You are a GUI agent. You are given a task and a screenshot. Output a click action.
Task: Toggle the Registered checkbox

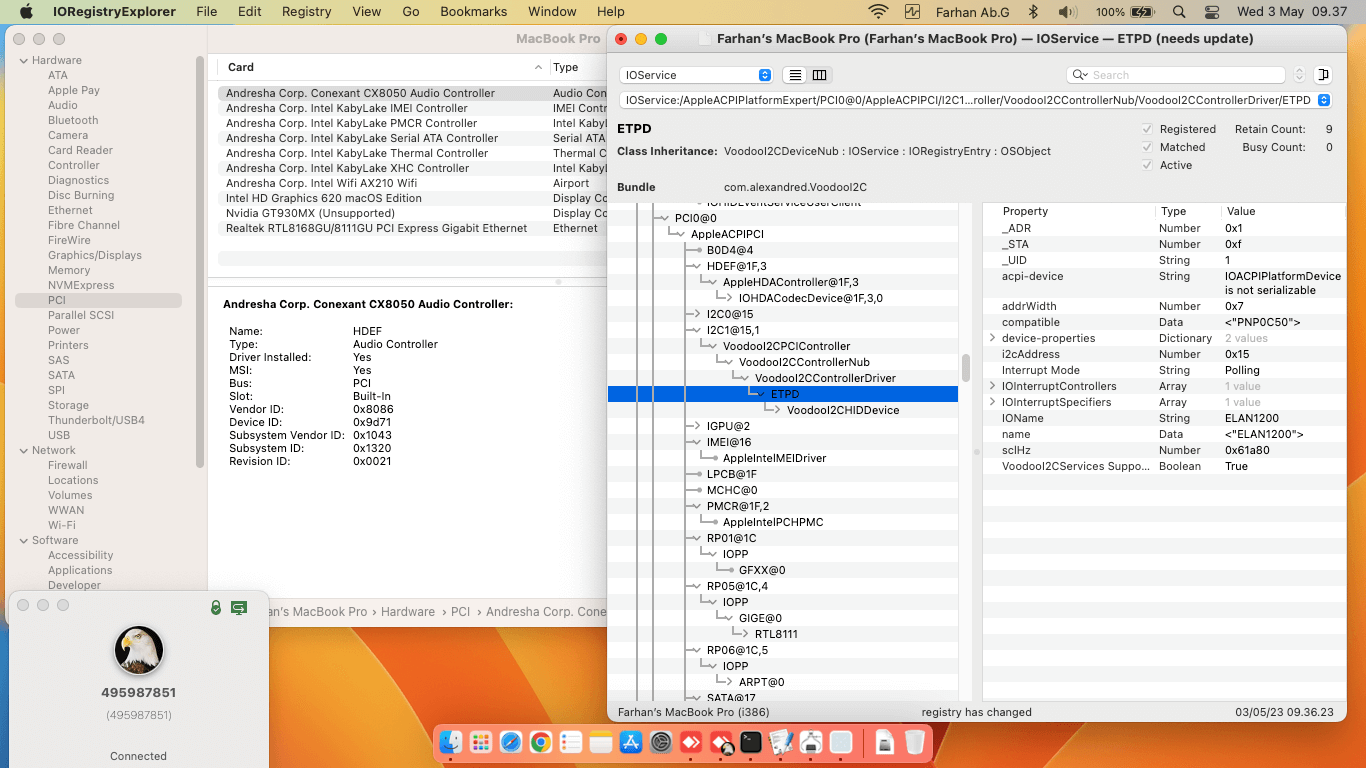1147,129
